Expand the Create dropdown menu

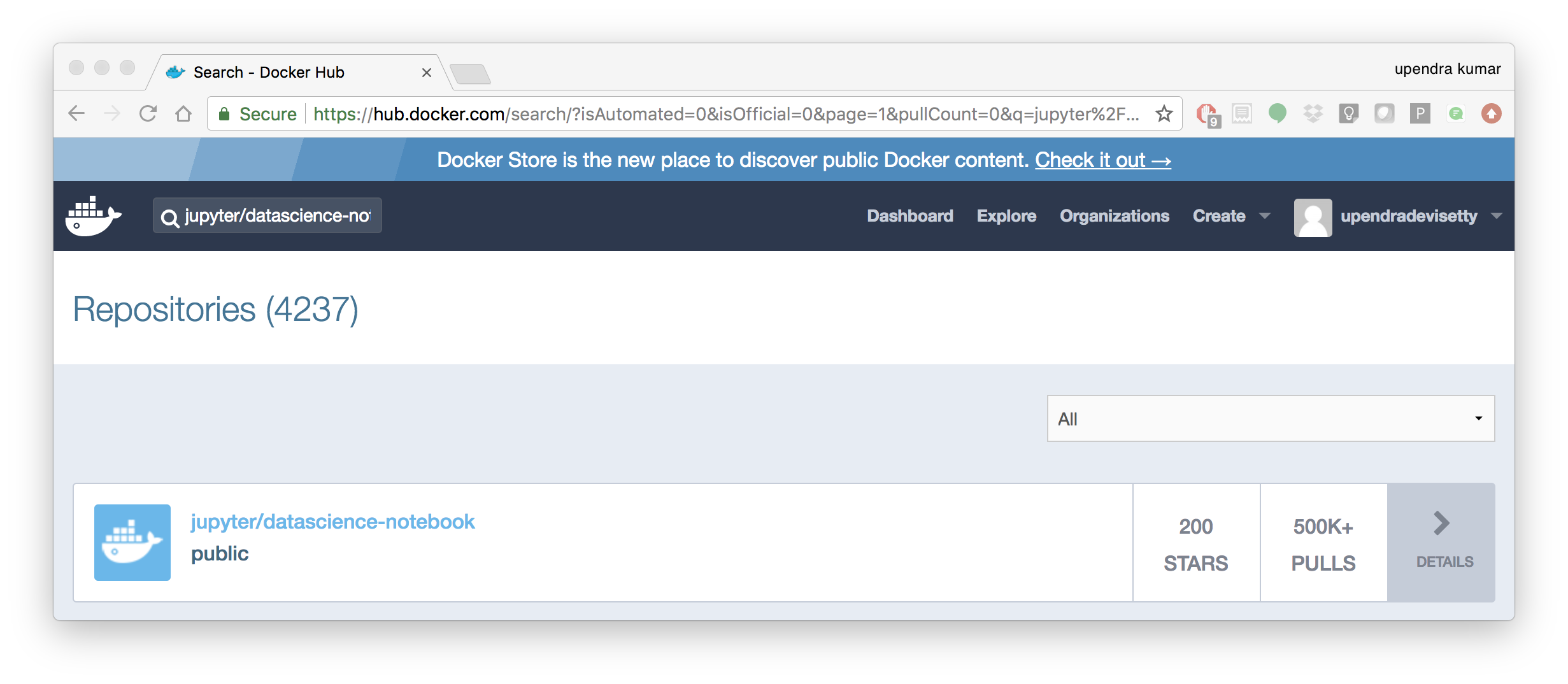click(1231, 216)
